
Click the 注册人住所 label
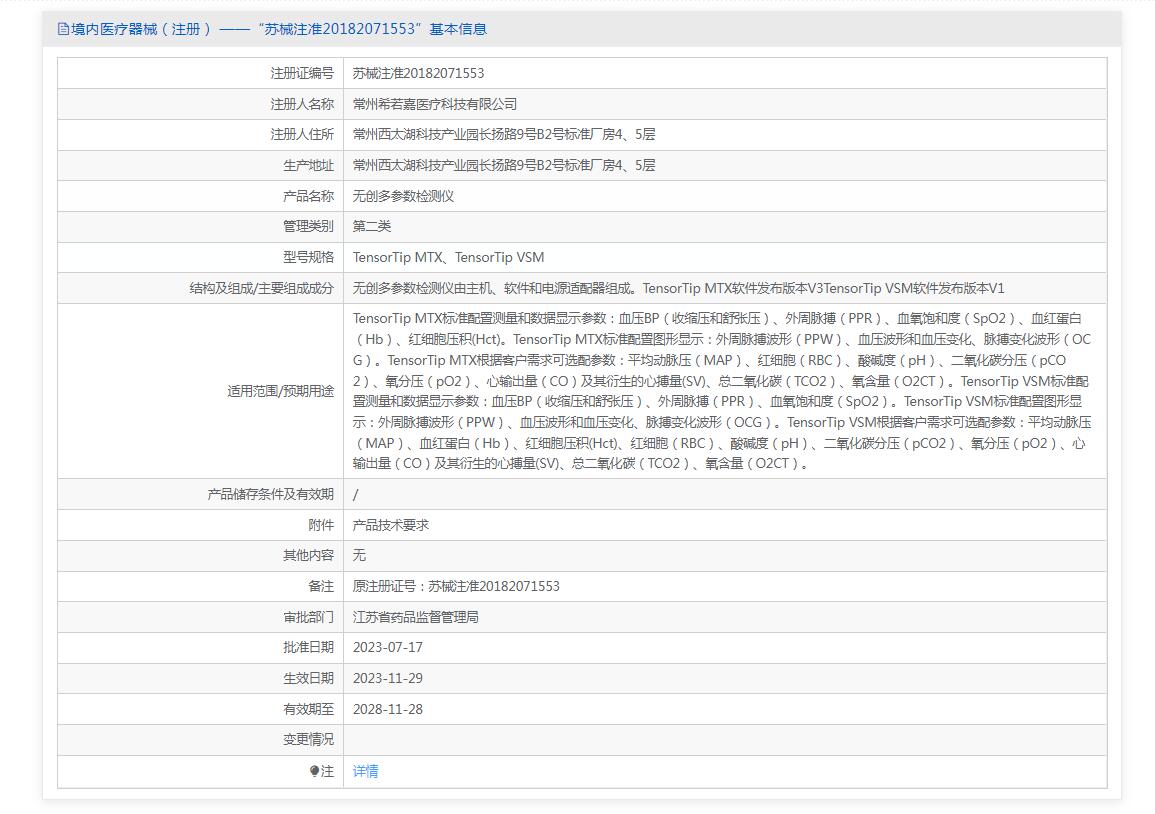pyautogui.click(x=302, y=135)
